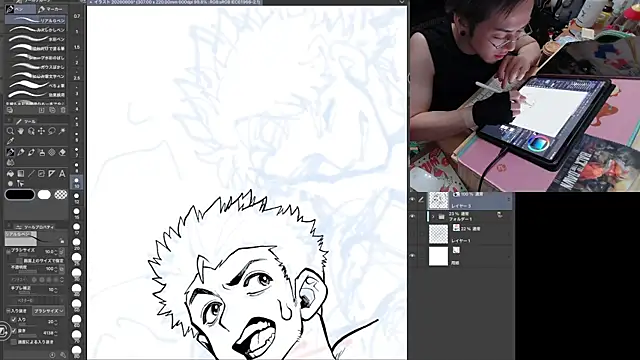This screenshot has height=360, width=640.
Task: Select the Blend tool
Action: click(10, 162)
